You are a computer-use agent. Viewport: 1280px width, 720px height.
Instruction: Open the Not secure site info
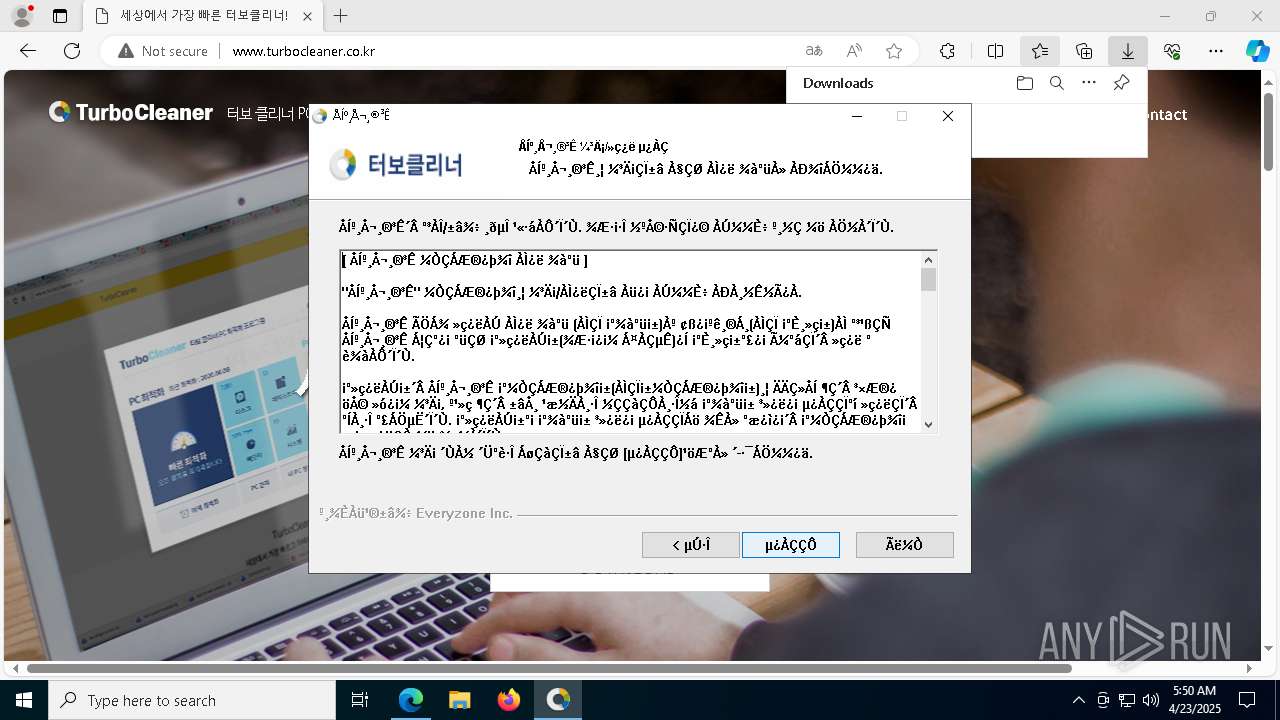pyautogui.click(x=163, y=51)
